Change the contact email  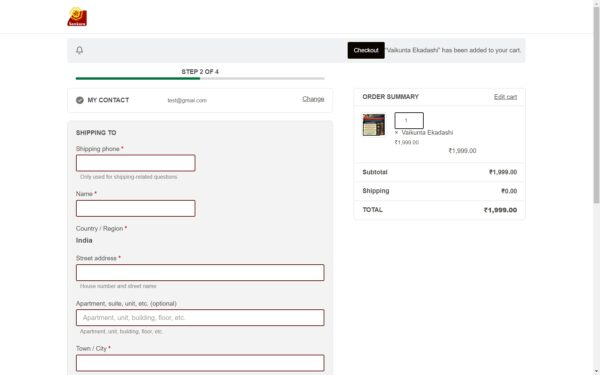313,99
